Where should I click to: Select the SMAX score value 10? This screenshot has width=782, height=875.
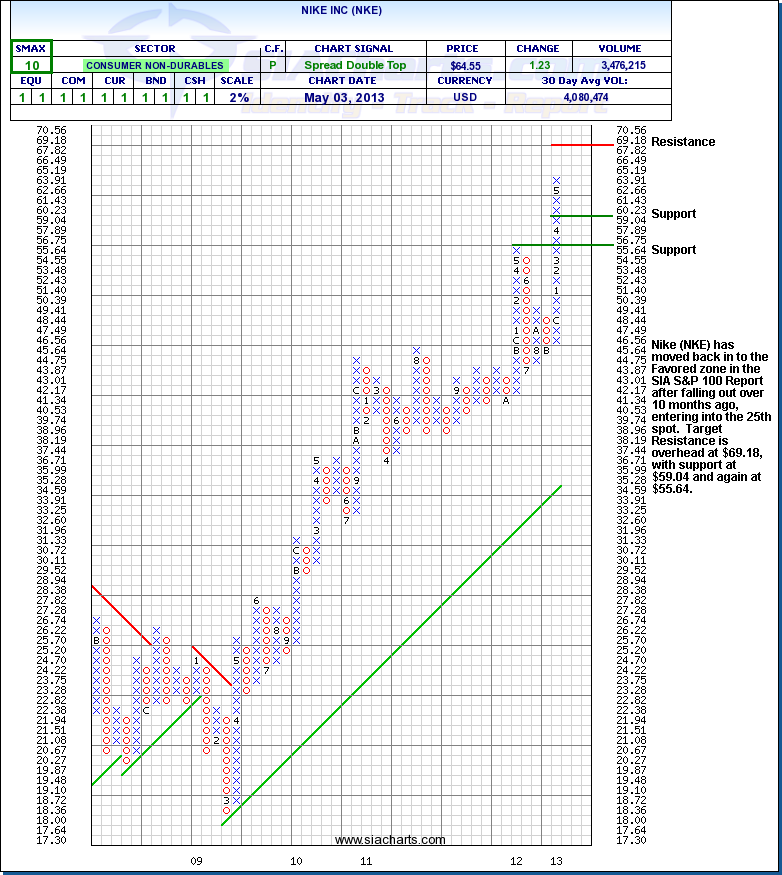(30, 65)
